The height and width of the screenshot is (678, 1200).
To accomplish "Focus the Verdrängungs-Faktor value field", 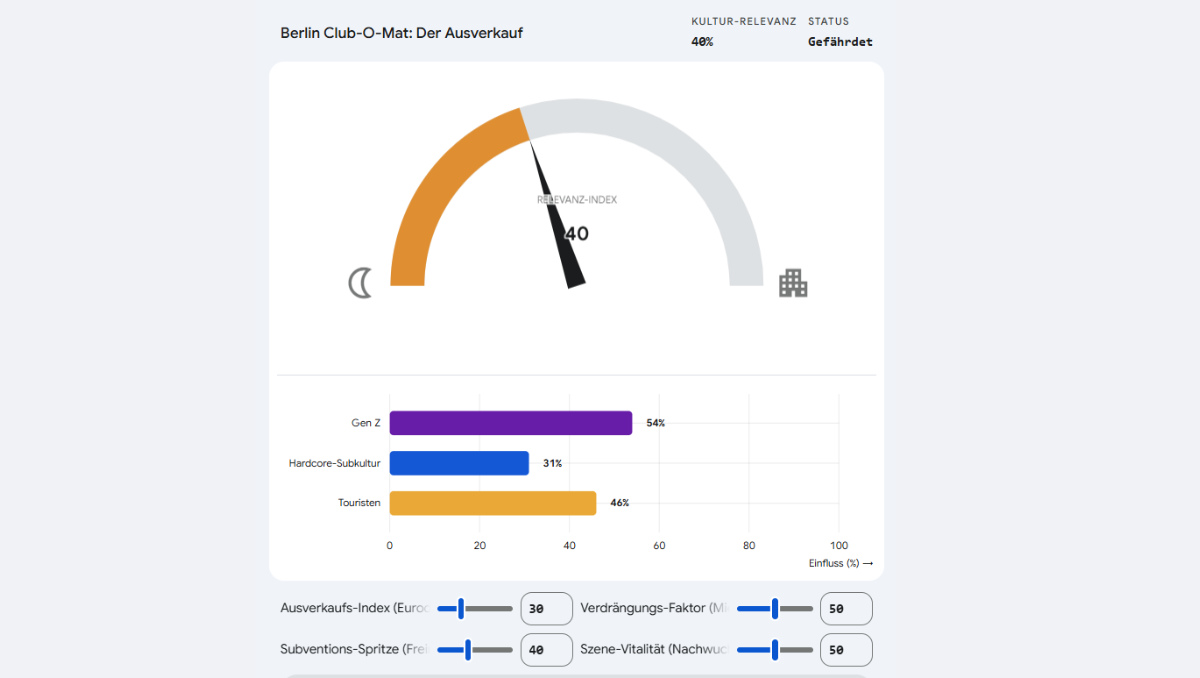I will click(x=845, y=608).
